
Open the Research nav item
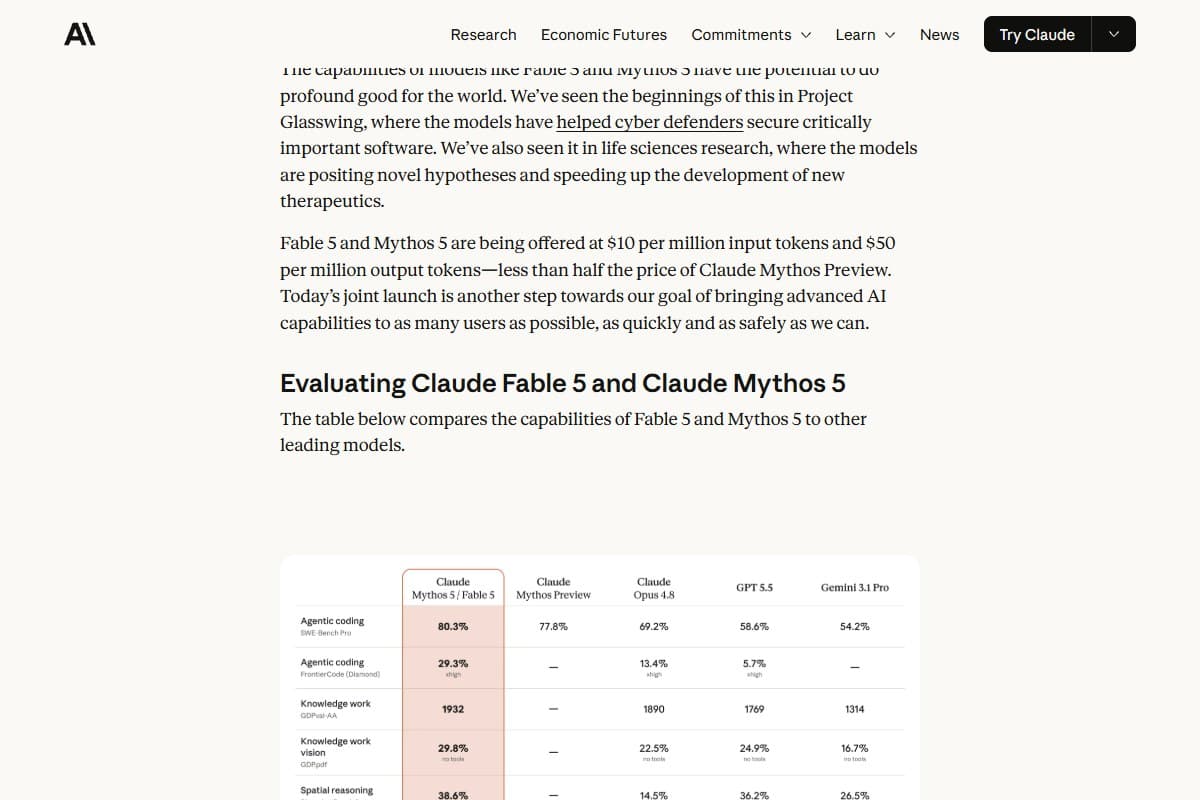coord(483,34)
